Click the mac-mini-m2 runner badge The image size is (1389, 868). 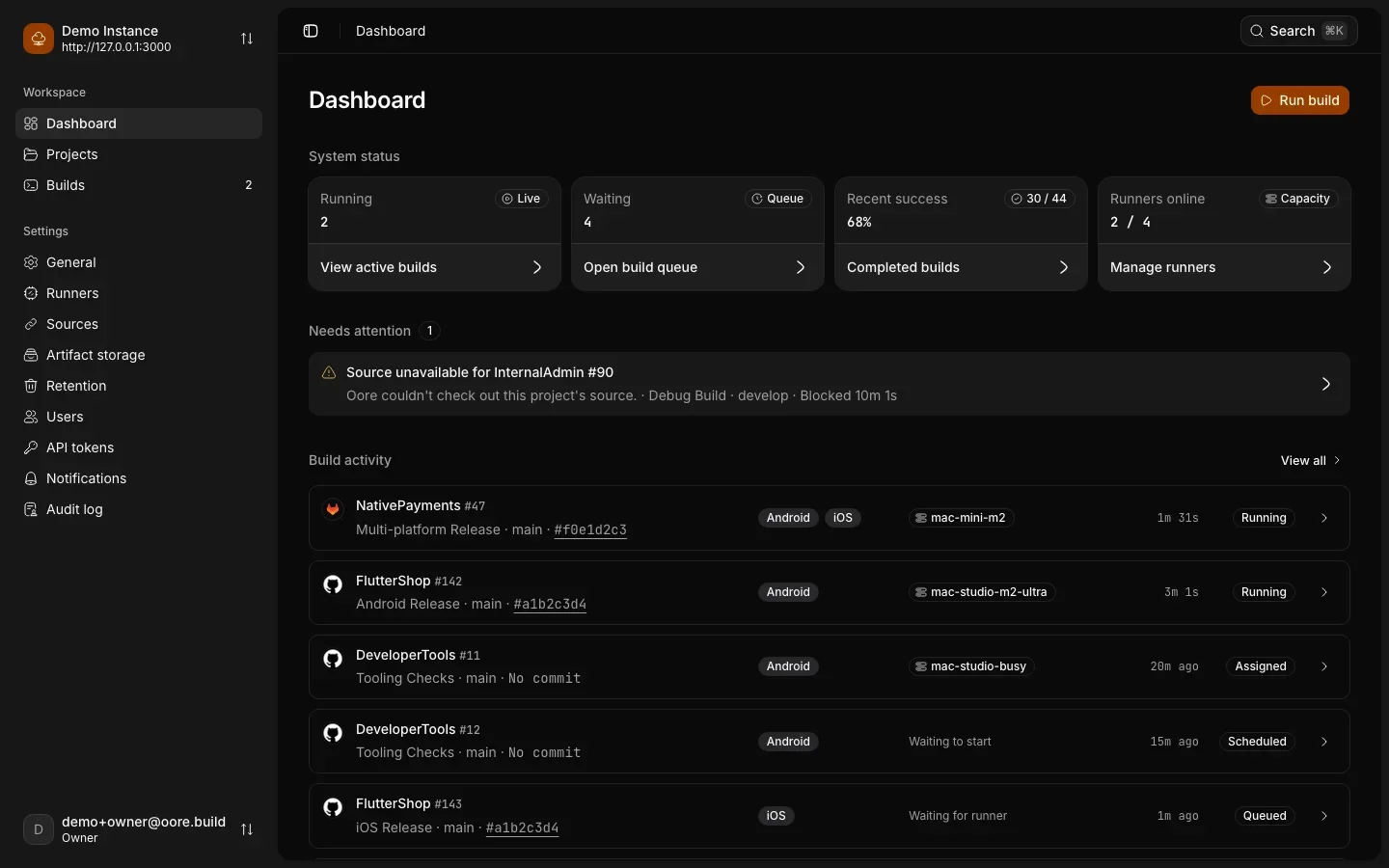click(961, 518)
